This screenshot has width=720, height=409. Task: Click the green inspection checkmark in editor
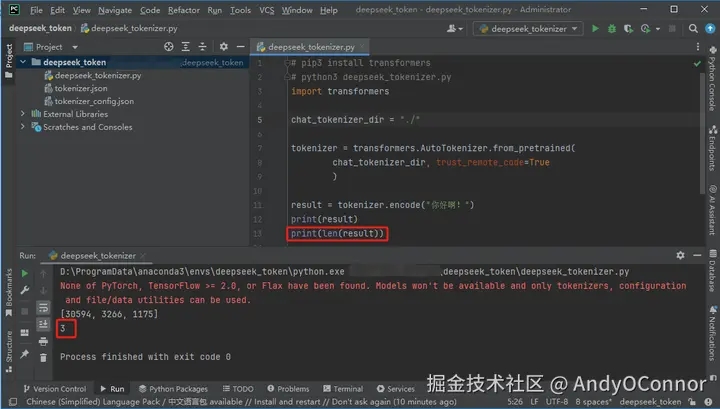click(697, 63)
